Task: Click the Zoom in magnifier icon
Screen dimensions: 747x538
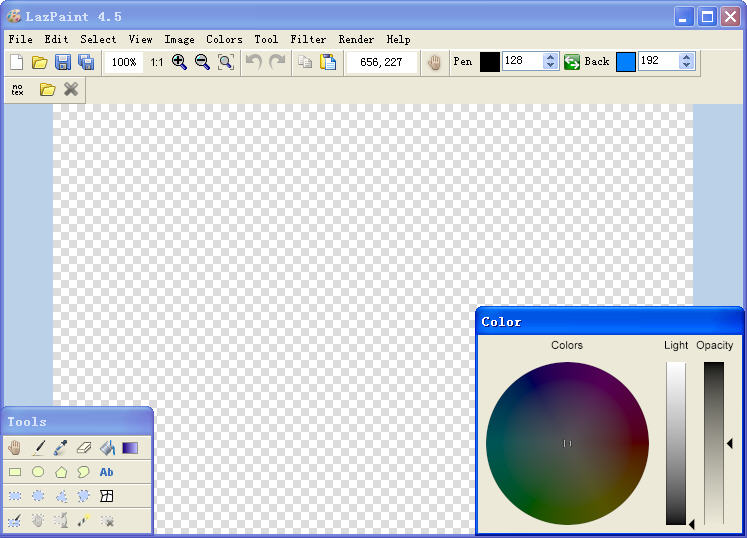Action: tap(180, 62)
